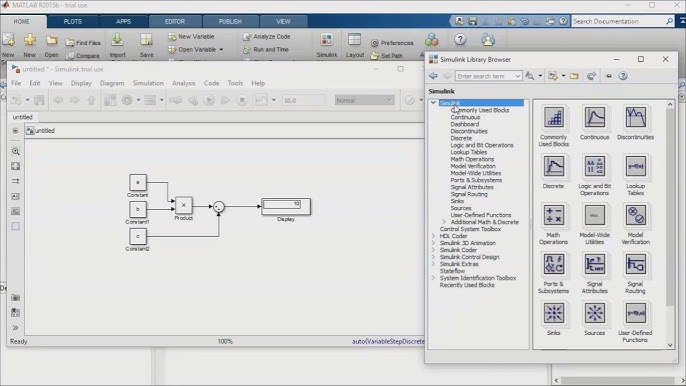Screen dimensions: 686x386
Task: Collapse the Simulink tree node
Action: tap(433, 103)
